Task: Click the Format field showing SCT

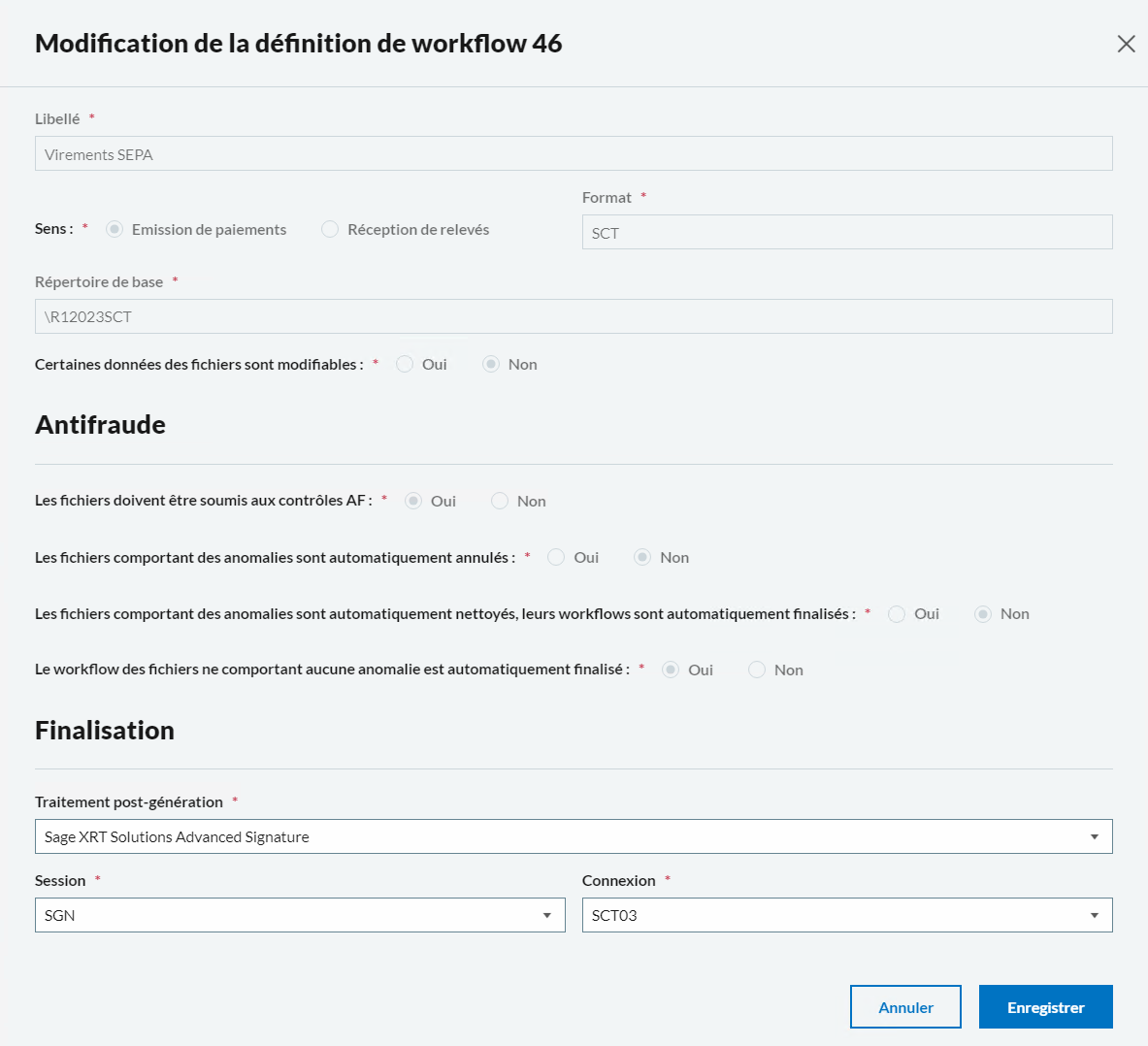Action: point(846,233)
